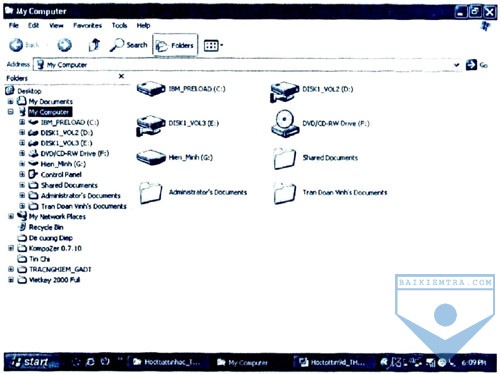500x374 pixels.
Task: Click Control Panel icon in tree
Action: coord(33,174)
